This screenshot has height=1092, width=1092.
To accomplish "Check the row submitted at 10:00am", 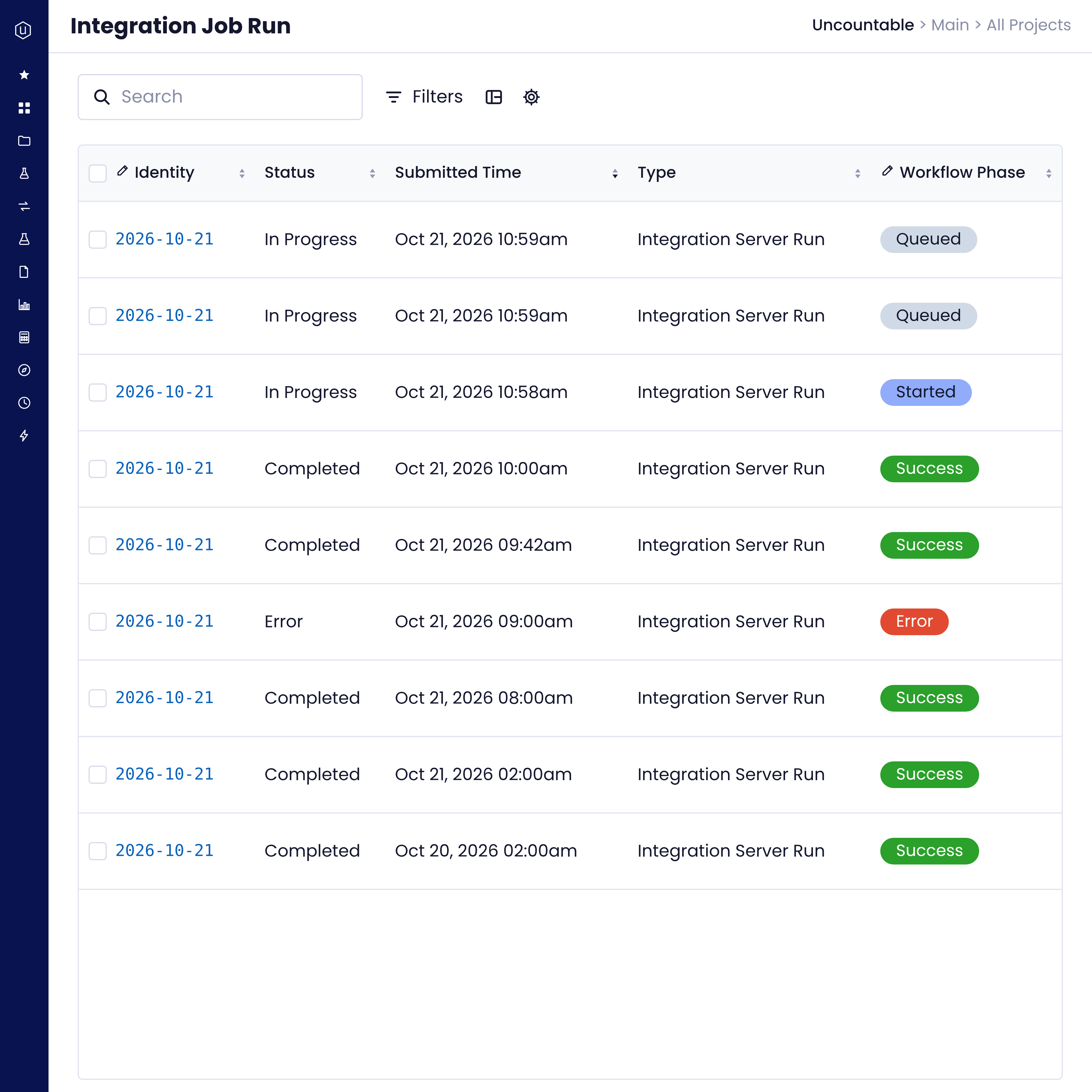I will 98,469.
